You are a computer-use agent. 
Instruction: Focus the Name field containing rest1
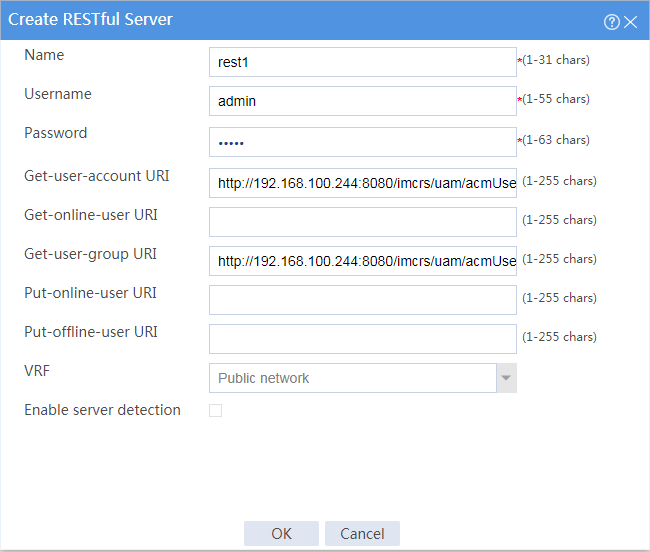363,62
